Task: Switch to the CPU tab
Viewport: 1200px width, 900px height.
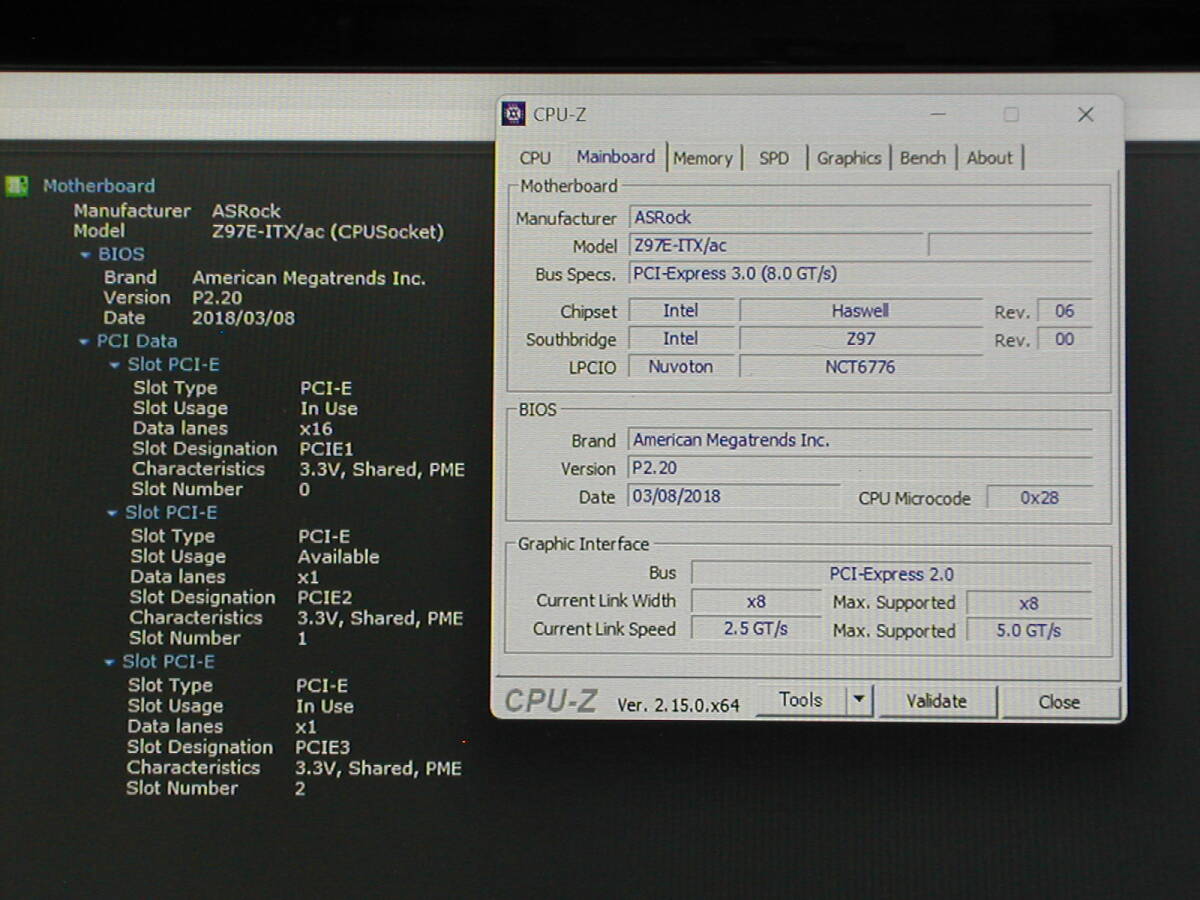Action: tap(535, 158)
